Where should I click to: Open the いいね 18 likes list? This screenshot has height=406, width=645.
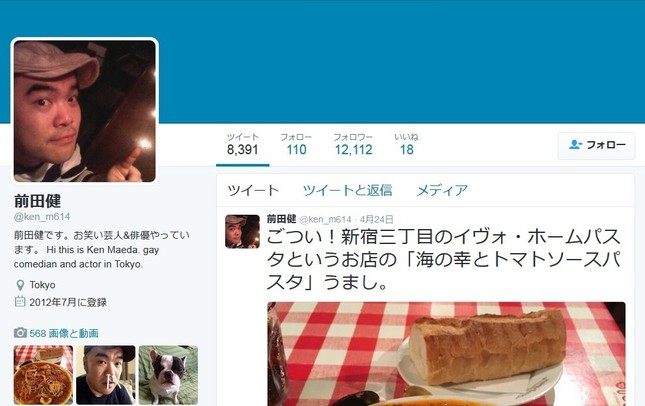pyautogui.click(x=406, y=144)
